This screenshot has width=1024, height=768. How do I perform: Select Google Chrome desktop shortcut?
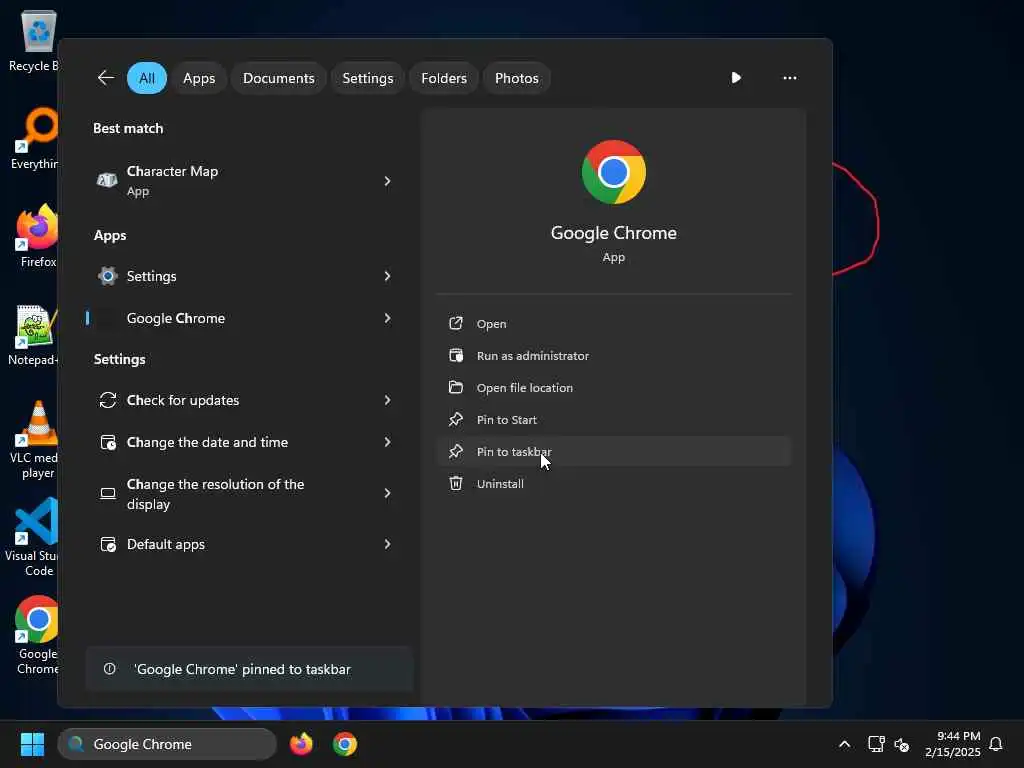click(36, 635)
